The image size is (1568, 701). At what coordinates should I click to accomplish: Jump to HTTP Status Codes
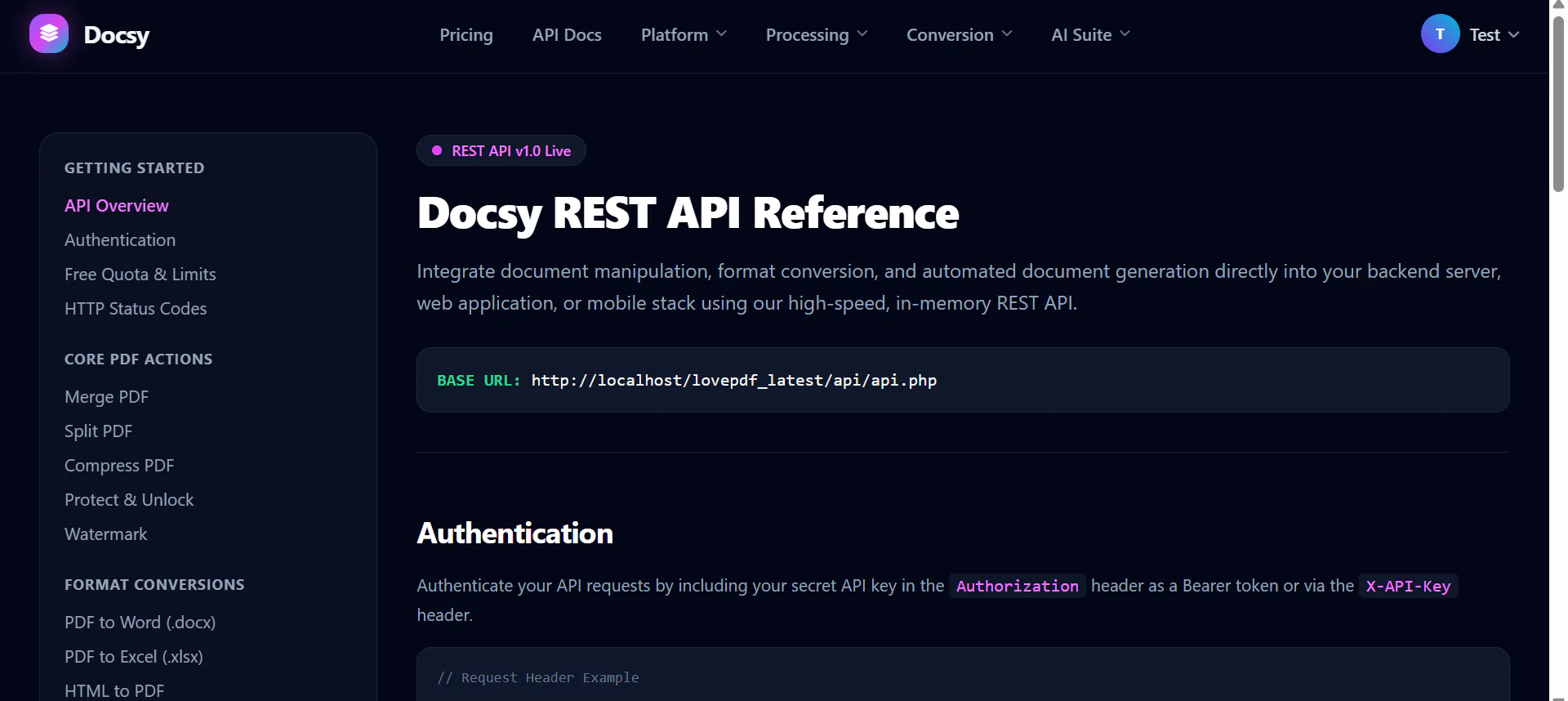pyautogui.click(x=136, y=309)
